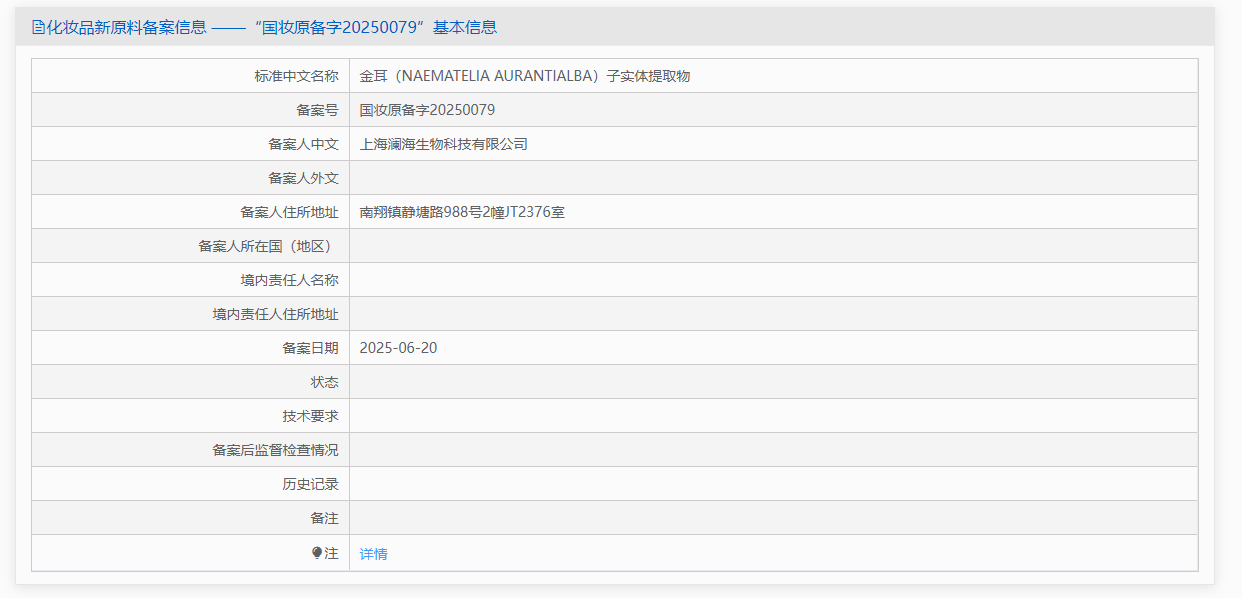
Task: Click the document icon in the header
Action: click(38, 27)
